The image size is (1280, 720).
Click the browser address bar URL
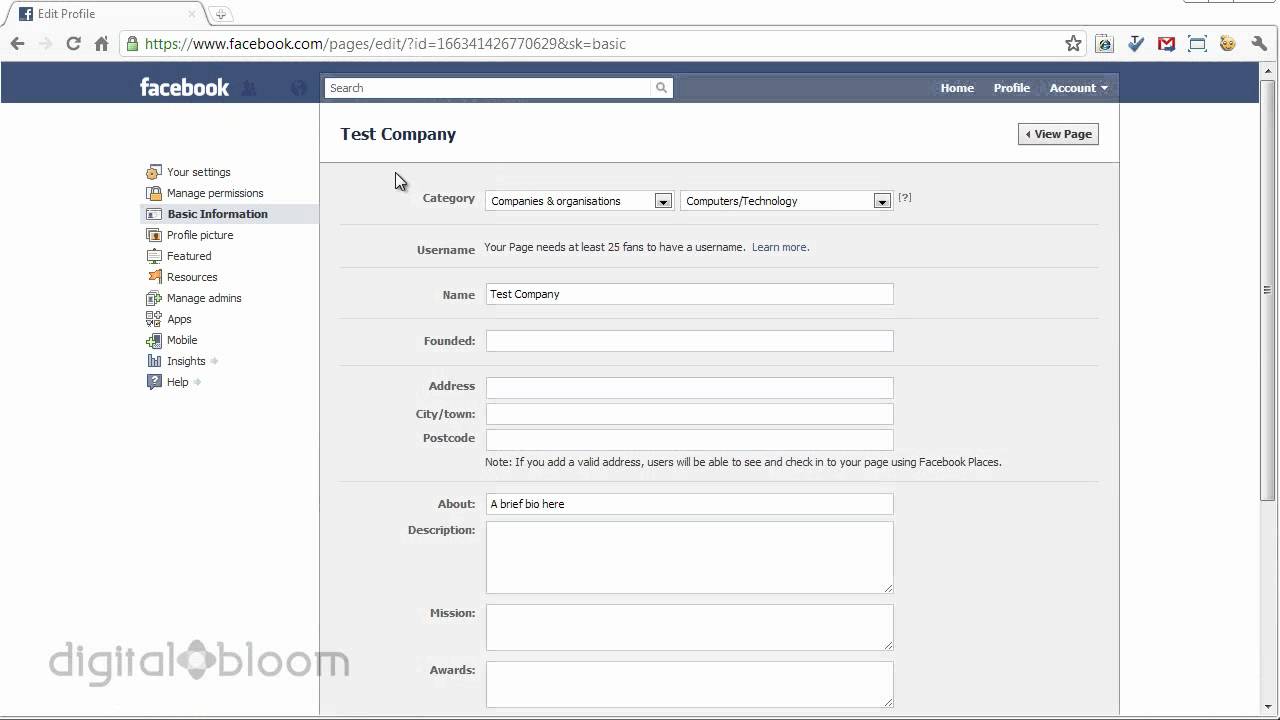(x=385, y=43)
